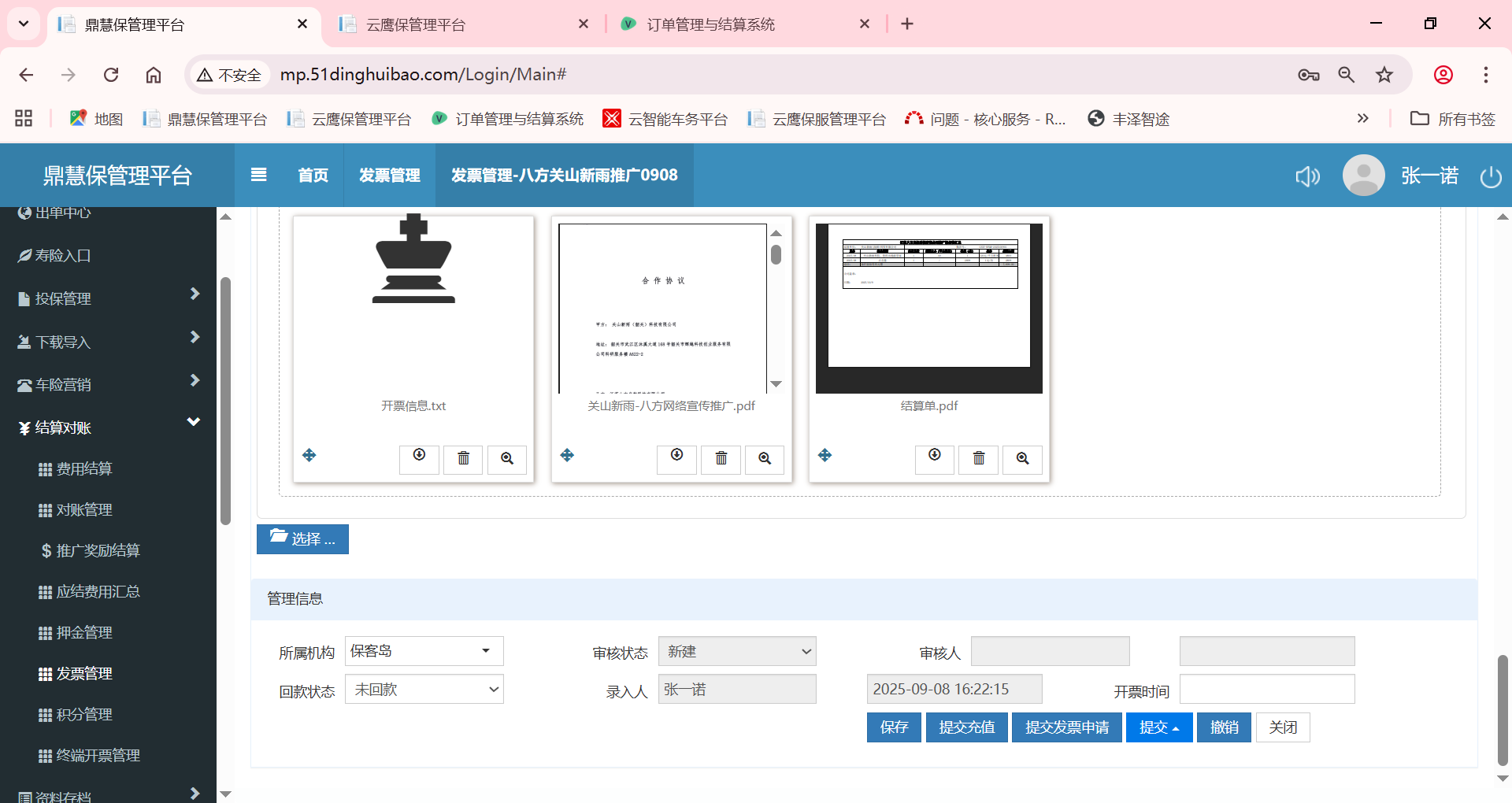Download the 开票信息.txt file
Screen dimensions: 1512x803
[x=419, y=459]
